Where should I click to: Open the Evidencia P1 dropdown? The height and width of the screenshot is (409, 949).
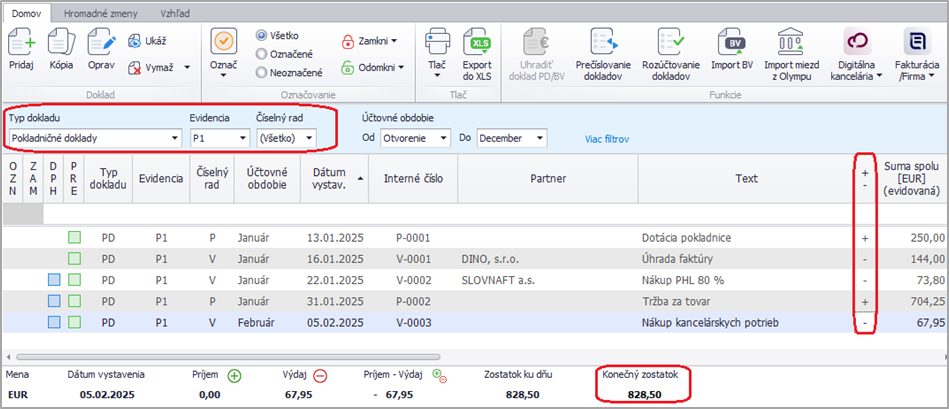coord(241,137)
